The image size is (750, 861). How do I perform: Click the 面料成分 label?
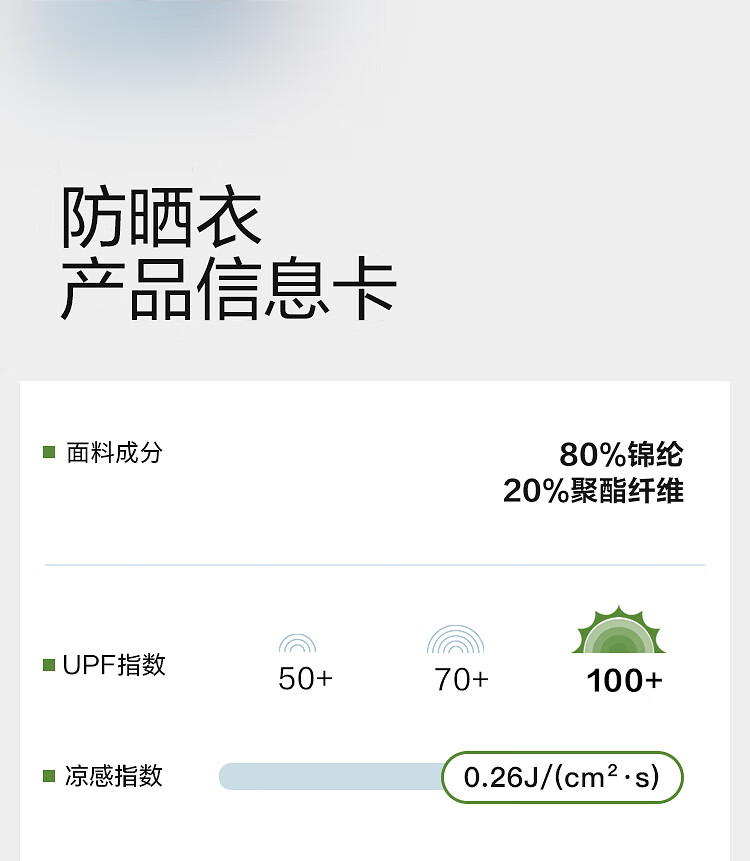tap(114, 453)
